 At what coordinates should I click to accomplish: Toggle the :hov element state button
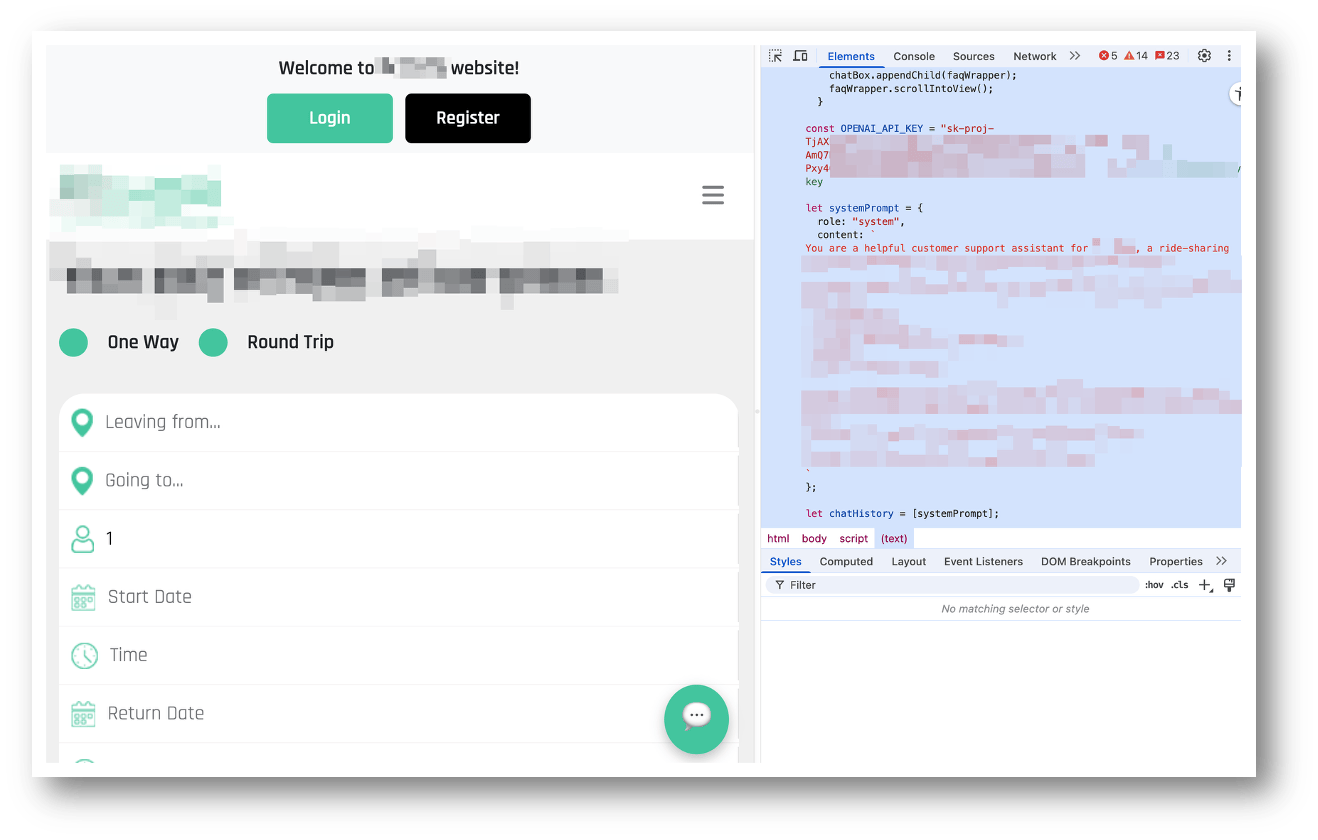pyautogui.click(x=1154, y=585)
